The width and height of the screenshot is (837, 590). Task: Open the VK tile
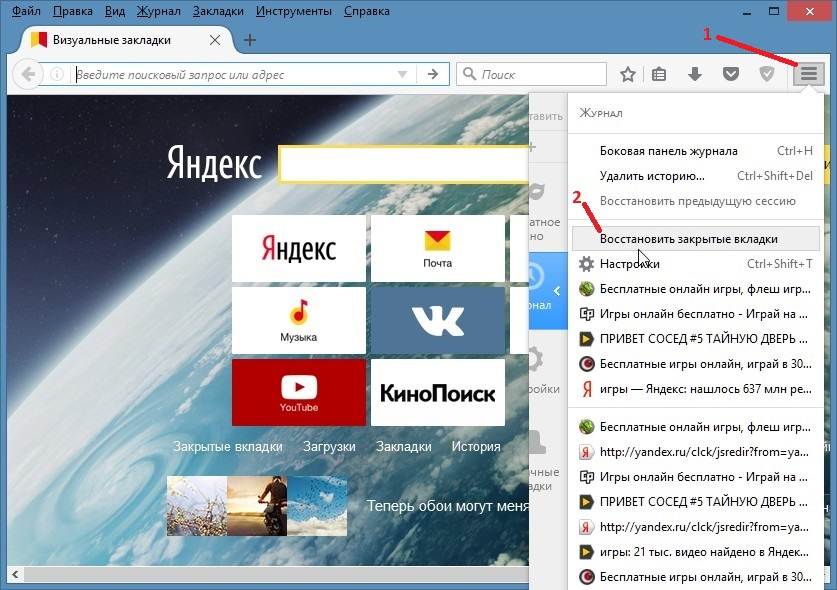(438, 320)
